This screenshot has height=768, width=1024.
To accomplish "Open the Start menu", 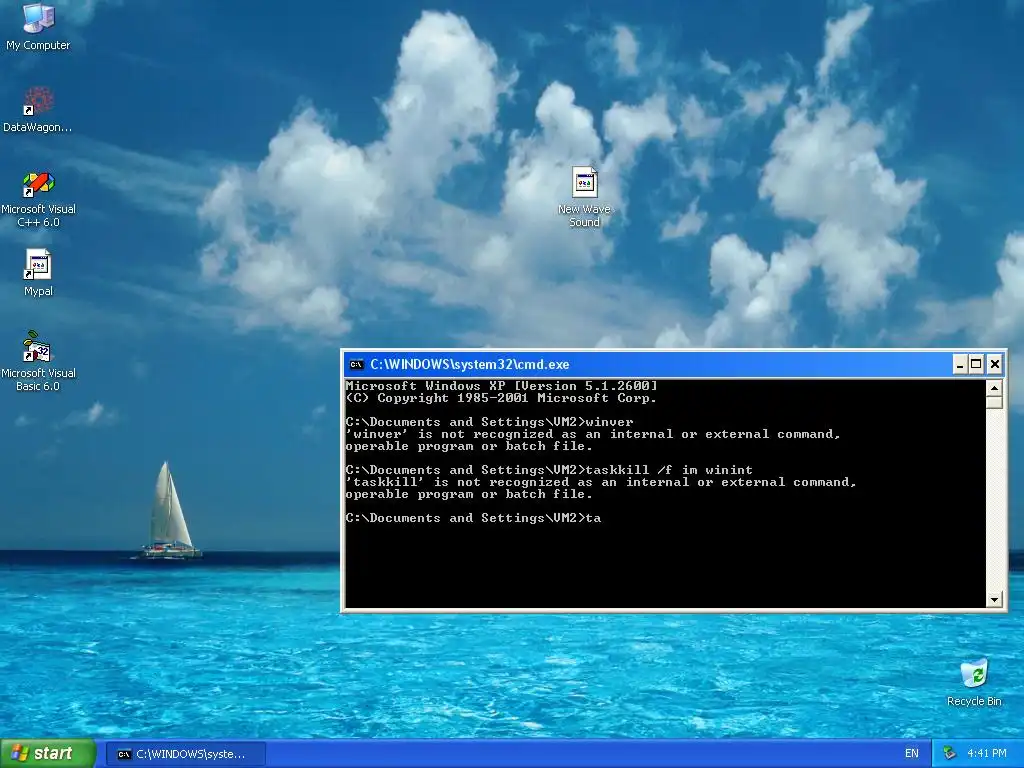I will 48,753.
